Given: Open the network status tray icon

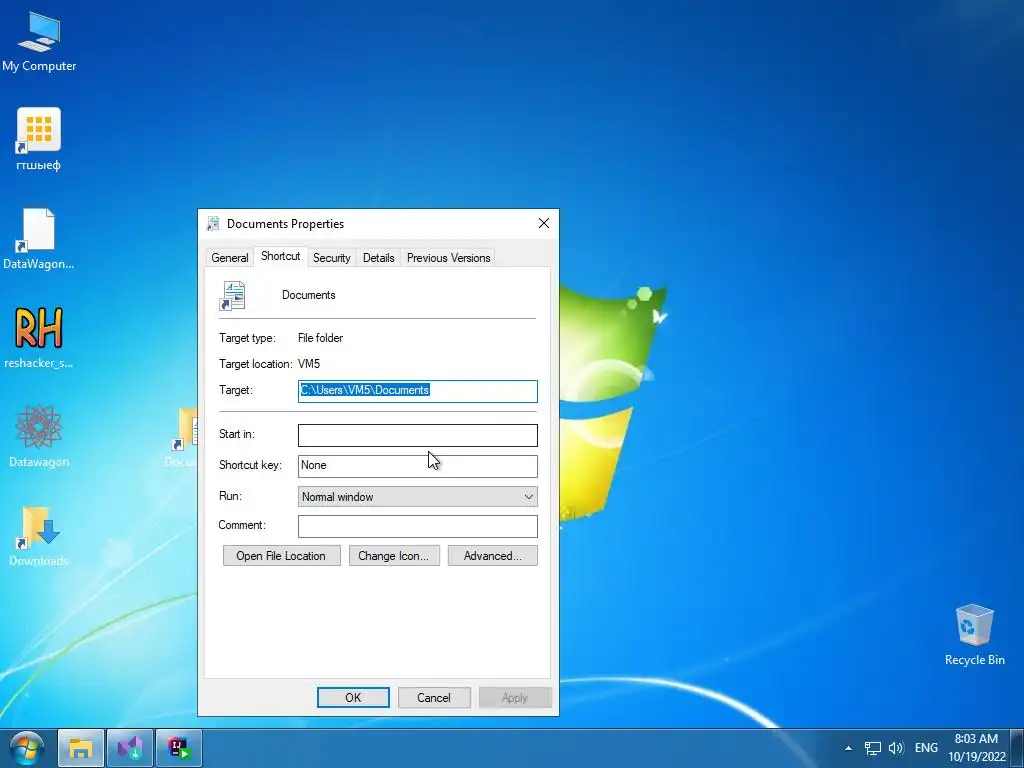Looking at the screenshot, I should (872, 748).
